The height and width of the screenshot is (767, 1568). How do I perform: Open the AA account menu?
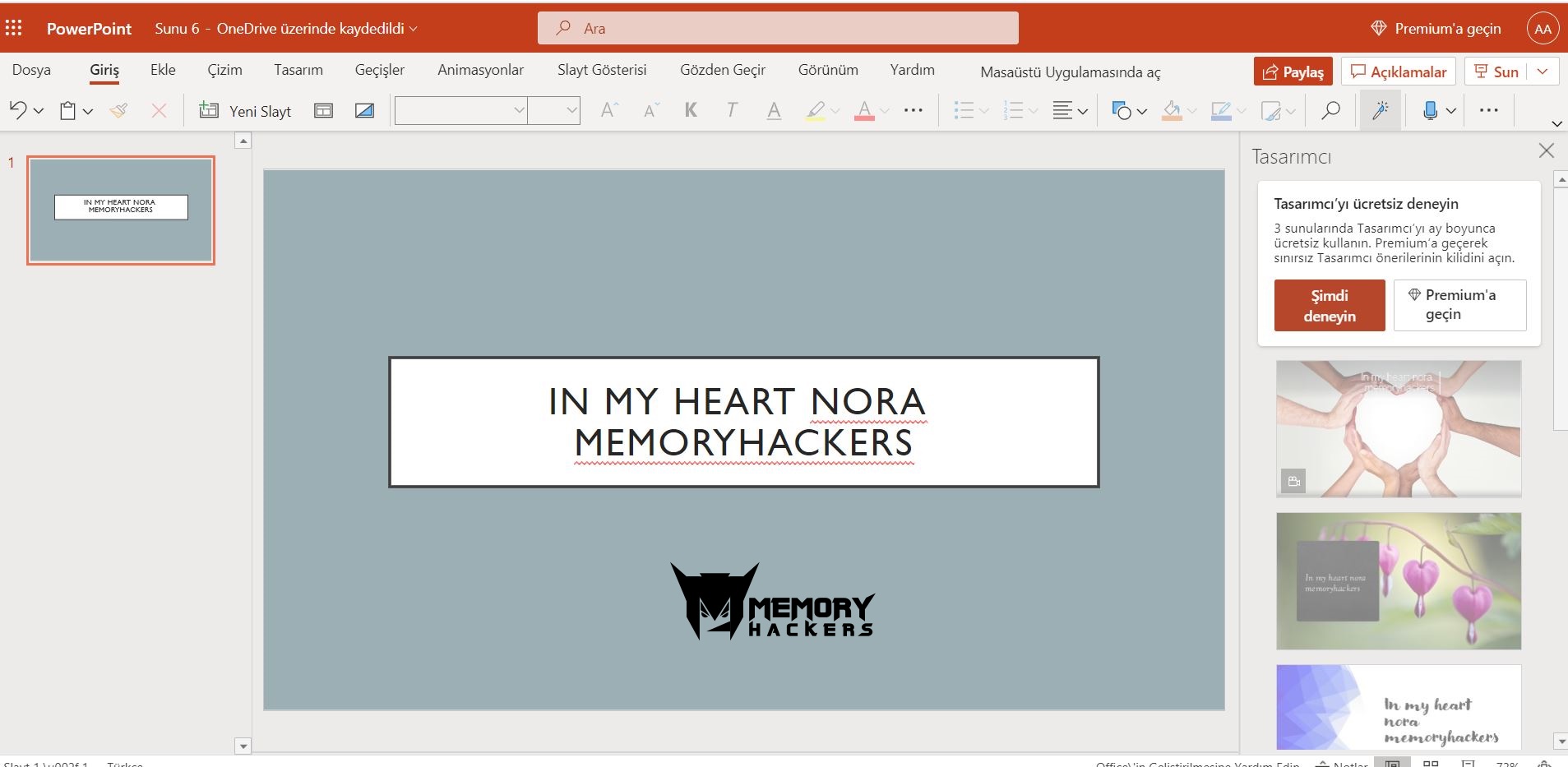pos(1543,29)
